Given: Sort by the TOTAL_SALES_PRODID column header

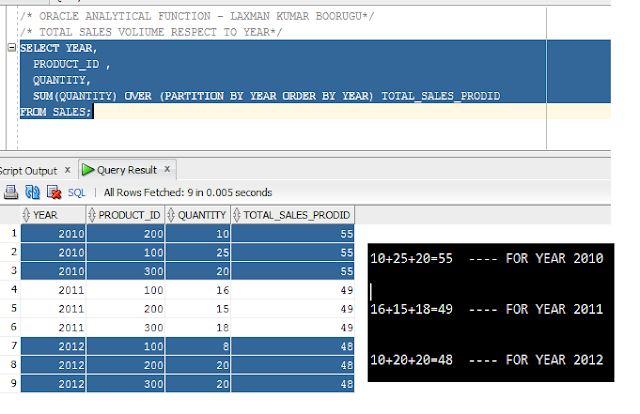Looking at the screenshot, I should pyautogui.click(x=293, y=215).
